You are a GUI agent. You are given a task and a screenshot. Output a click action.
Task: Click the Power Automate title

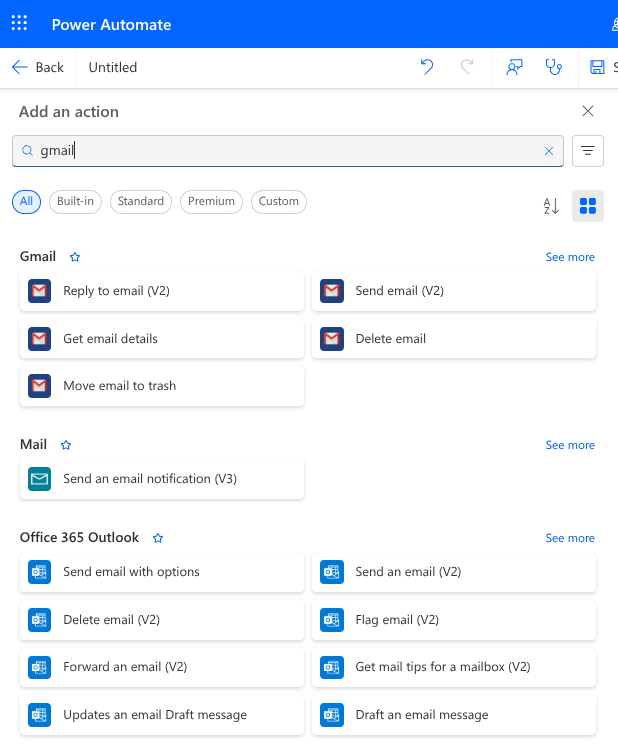(x=111, y=24)
